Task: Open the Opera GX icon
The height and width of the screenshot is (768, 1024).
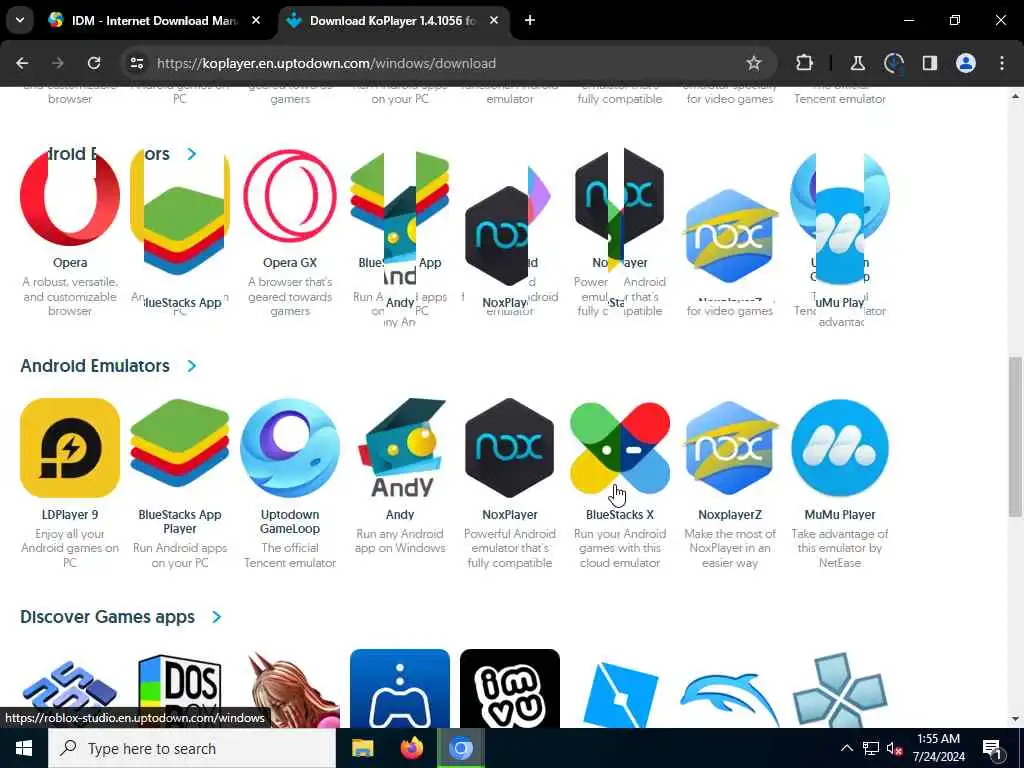Action: coord(290,196)
